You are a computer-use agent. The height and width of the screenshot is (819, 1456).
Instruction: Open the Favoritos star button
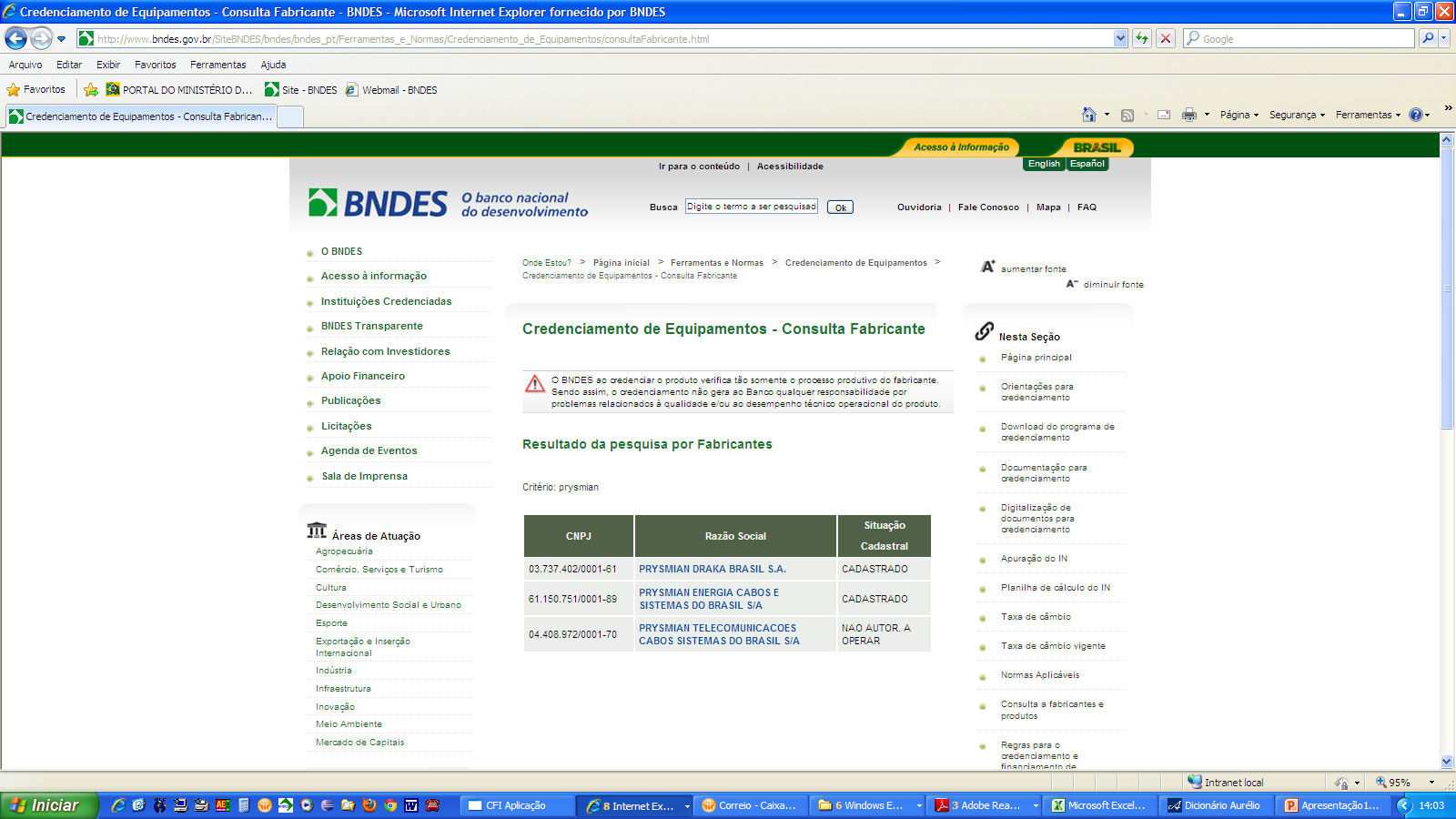(36, 89)
